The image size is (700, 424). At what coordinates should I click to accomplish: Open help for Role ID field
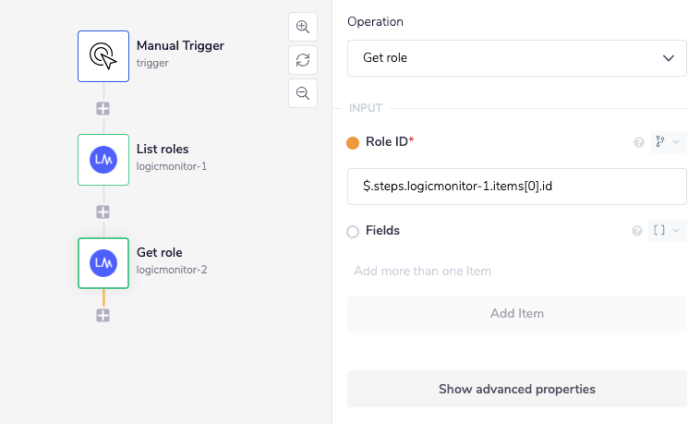click(638, 143)
